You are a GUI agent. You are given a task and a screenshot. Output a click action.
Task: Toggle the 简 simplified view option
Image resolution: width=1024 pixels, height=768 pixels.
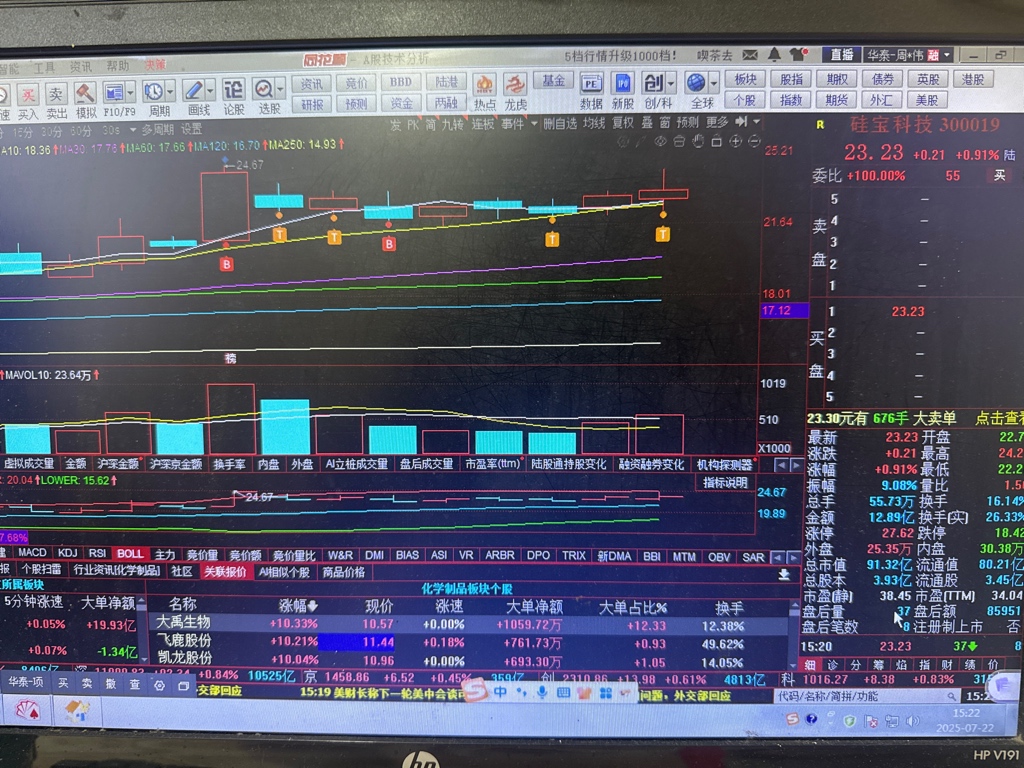tap(430, 124)
